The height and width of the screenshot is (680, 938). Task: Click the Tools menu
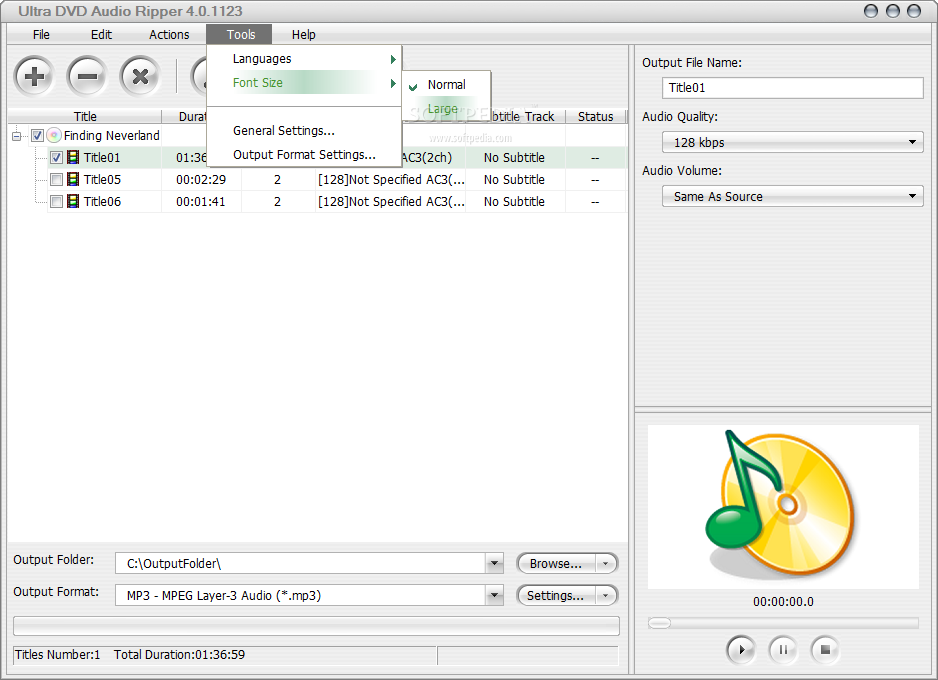[x=240, y=35]
